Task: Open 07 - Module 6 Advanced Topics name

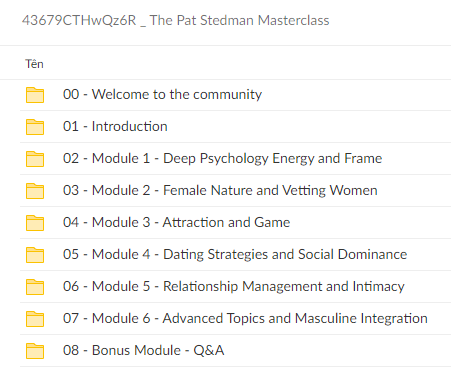Action: [x=245, y=319]
